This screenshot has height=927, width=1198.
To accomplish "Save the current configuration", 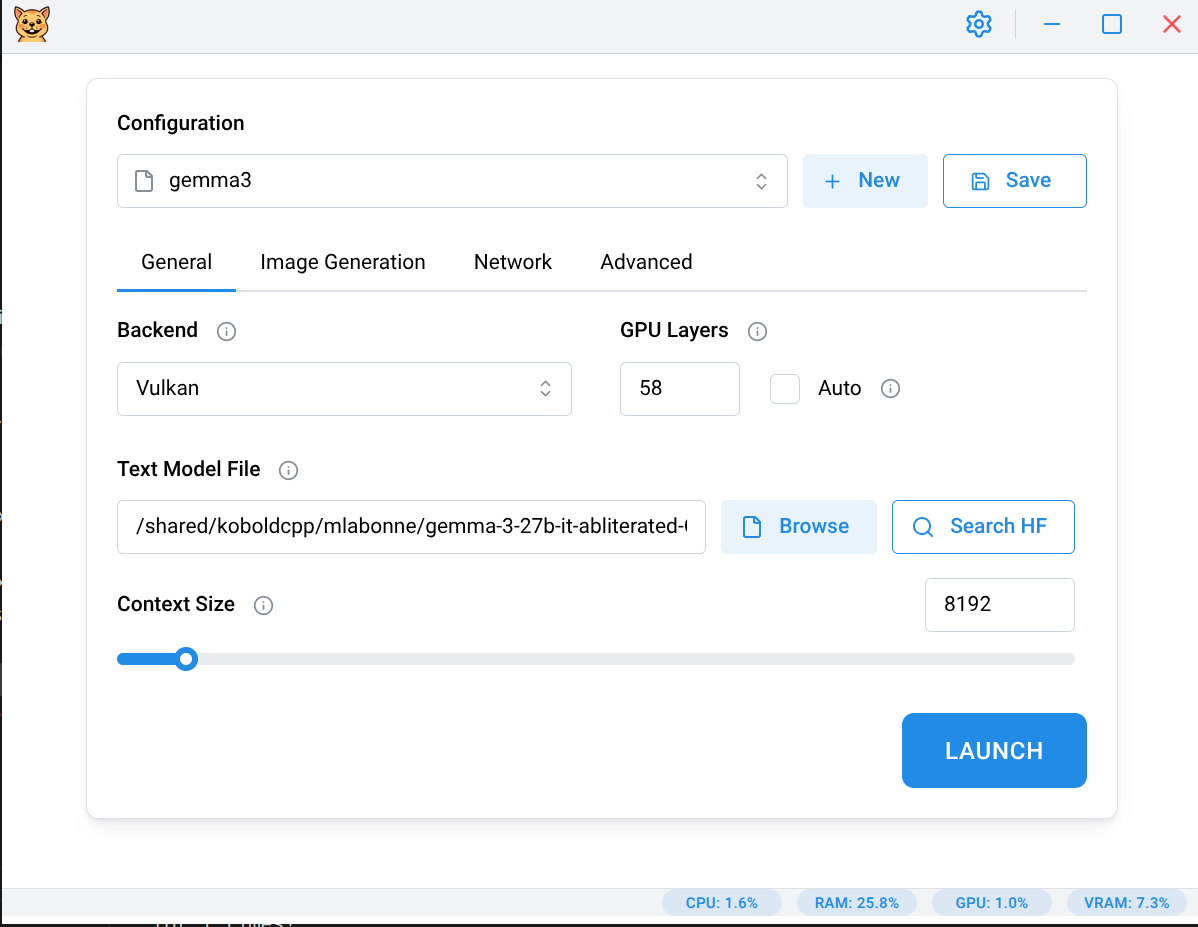I will point(1014,181).
